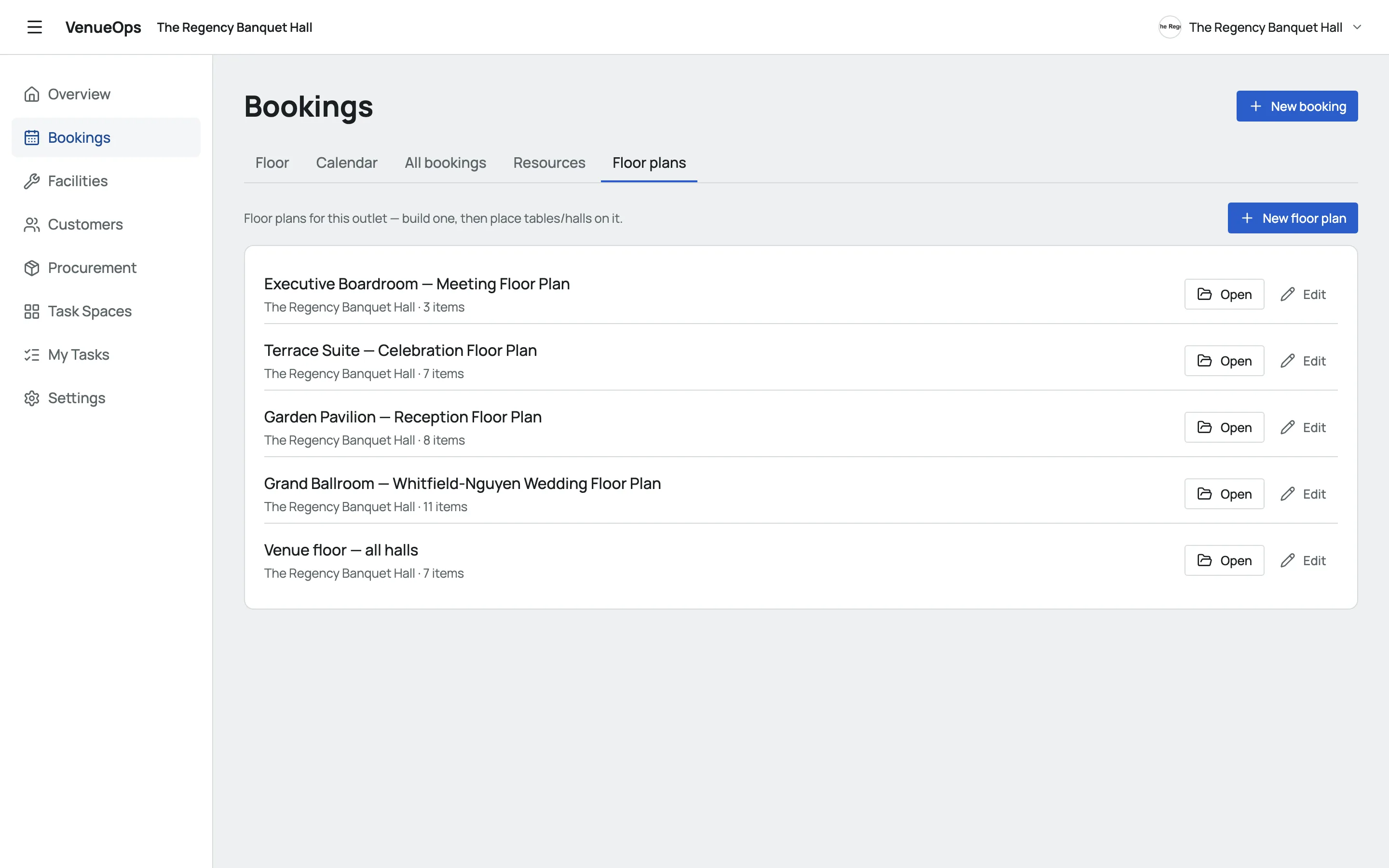Click 'The Regency Banquet Hall · 8 items' text
Image resolution: width=1389 pixels, height=868 pixels.
pos(365,440)
